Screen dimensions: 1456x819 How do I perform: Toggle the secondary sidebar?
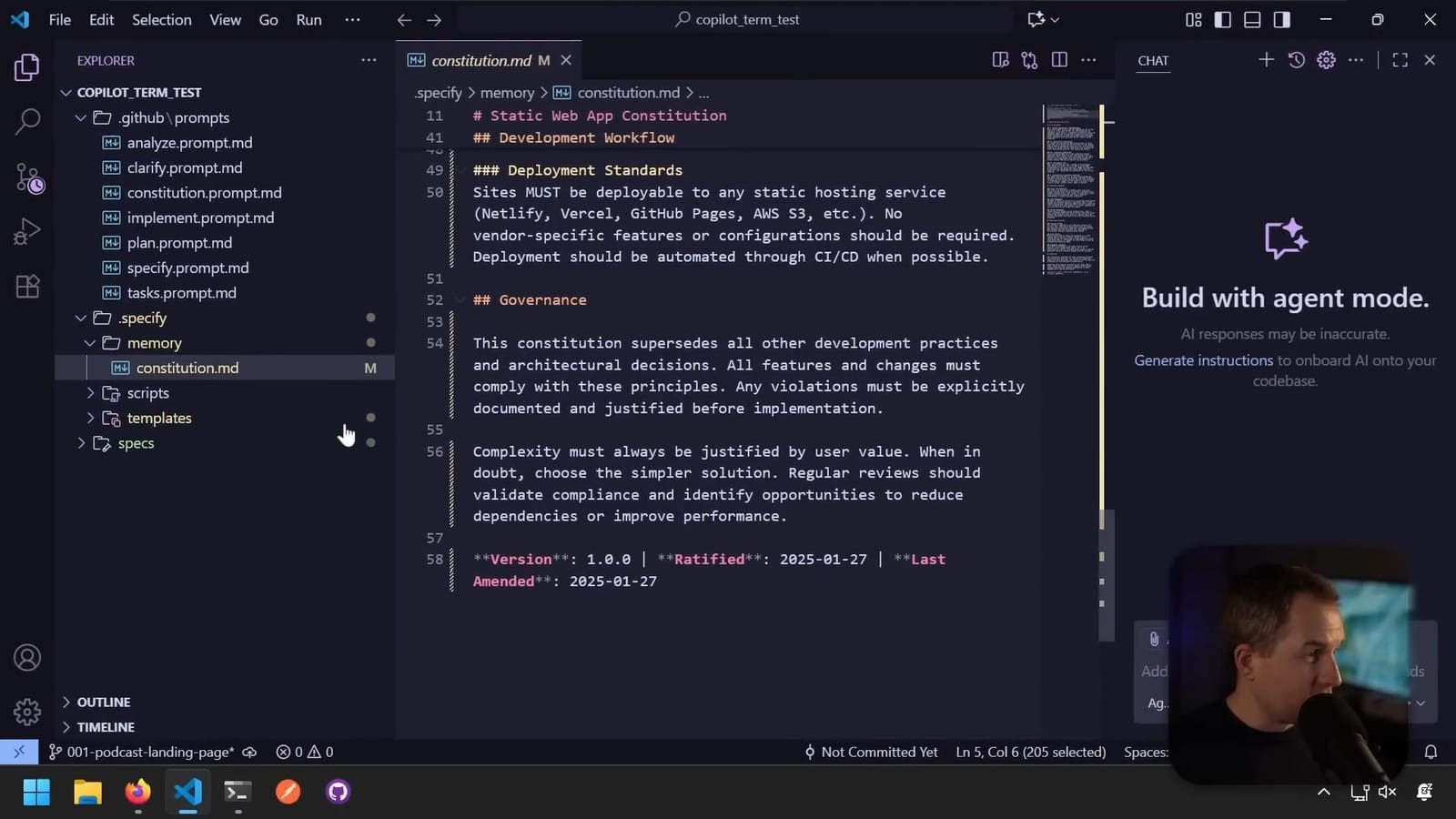[x=1280, y=18]
